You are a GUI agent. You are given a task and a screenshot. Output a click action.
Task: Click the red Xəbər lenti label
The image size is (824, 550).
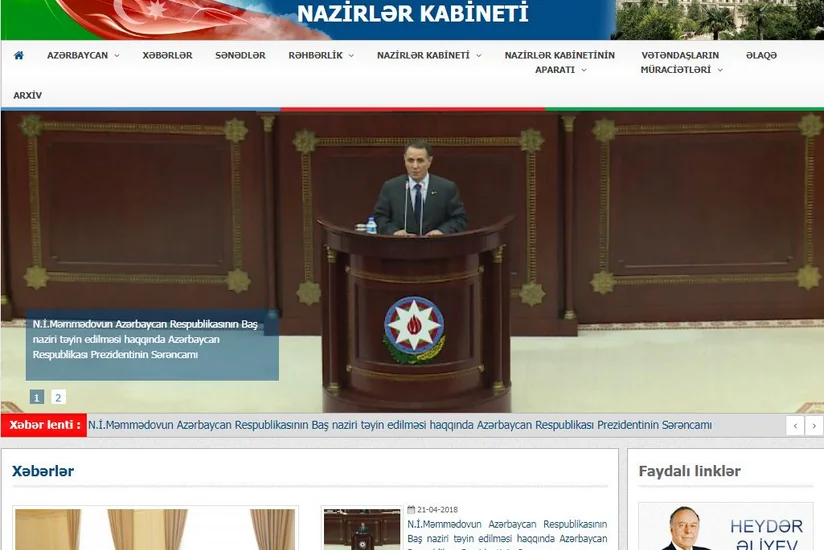(44, 425)
